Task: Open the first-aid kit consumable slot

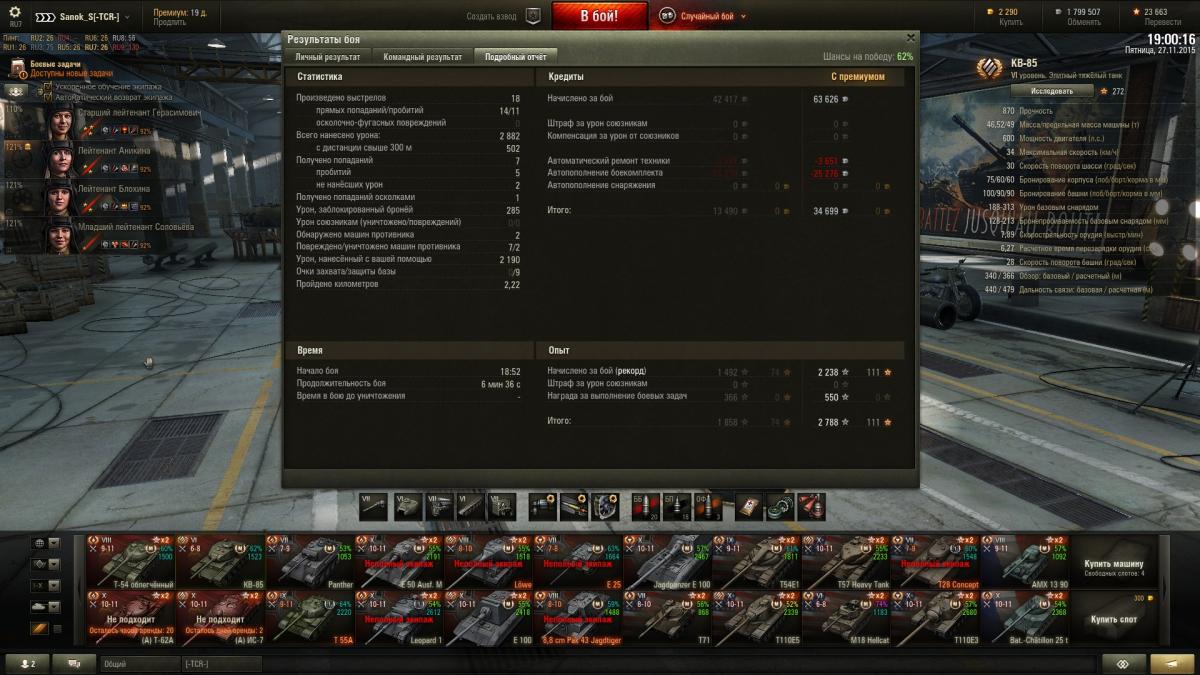Action: coord(750,506)
